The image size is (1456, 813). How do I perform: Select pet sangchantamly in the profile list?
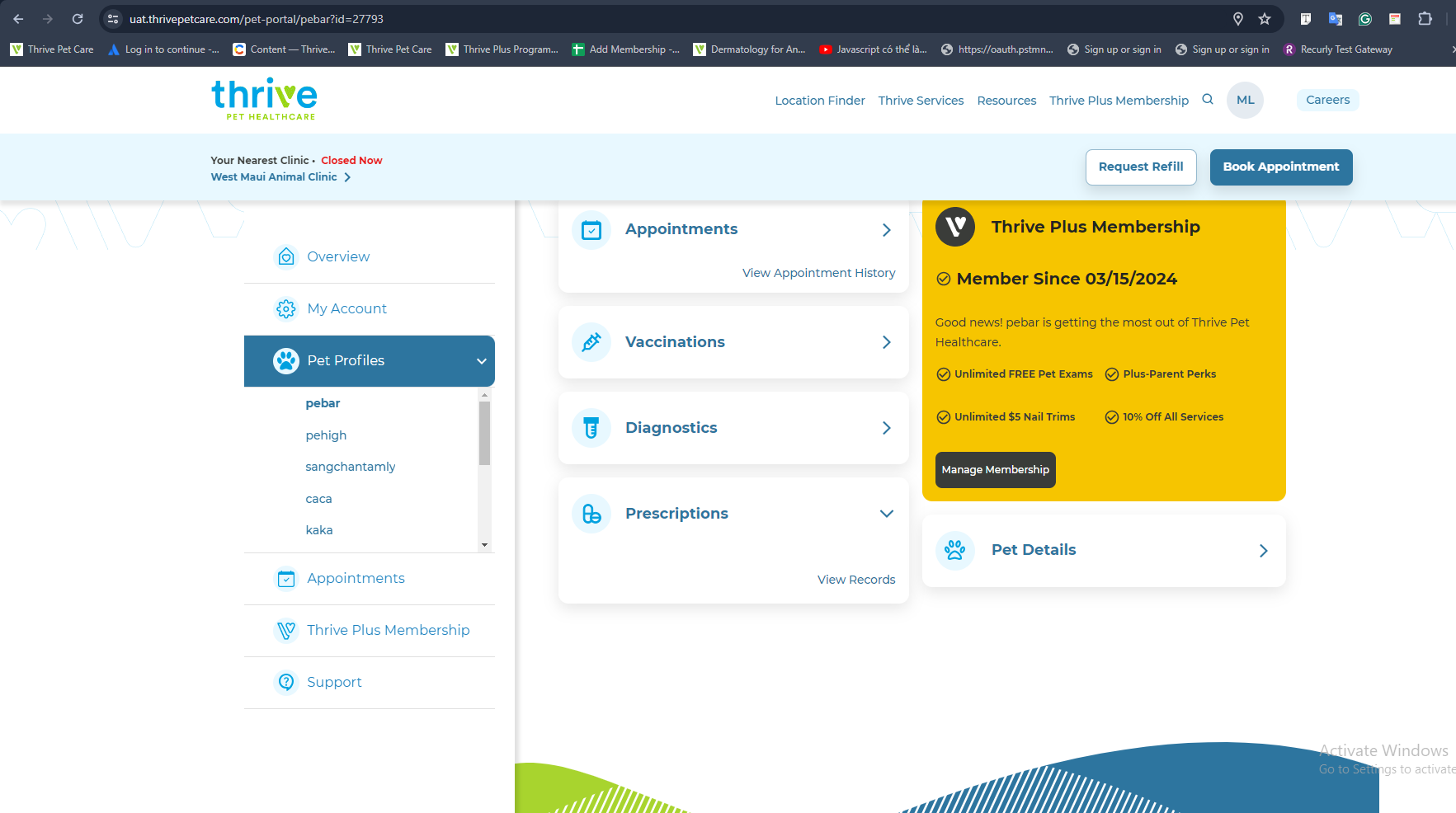point(351,467)
